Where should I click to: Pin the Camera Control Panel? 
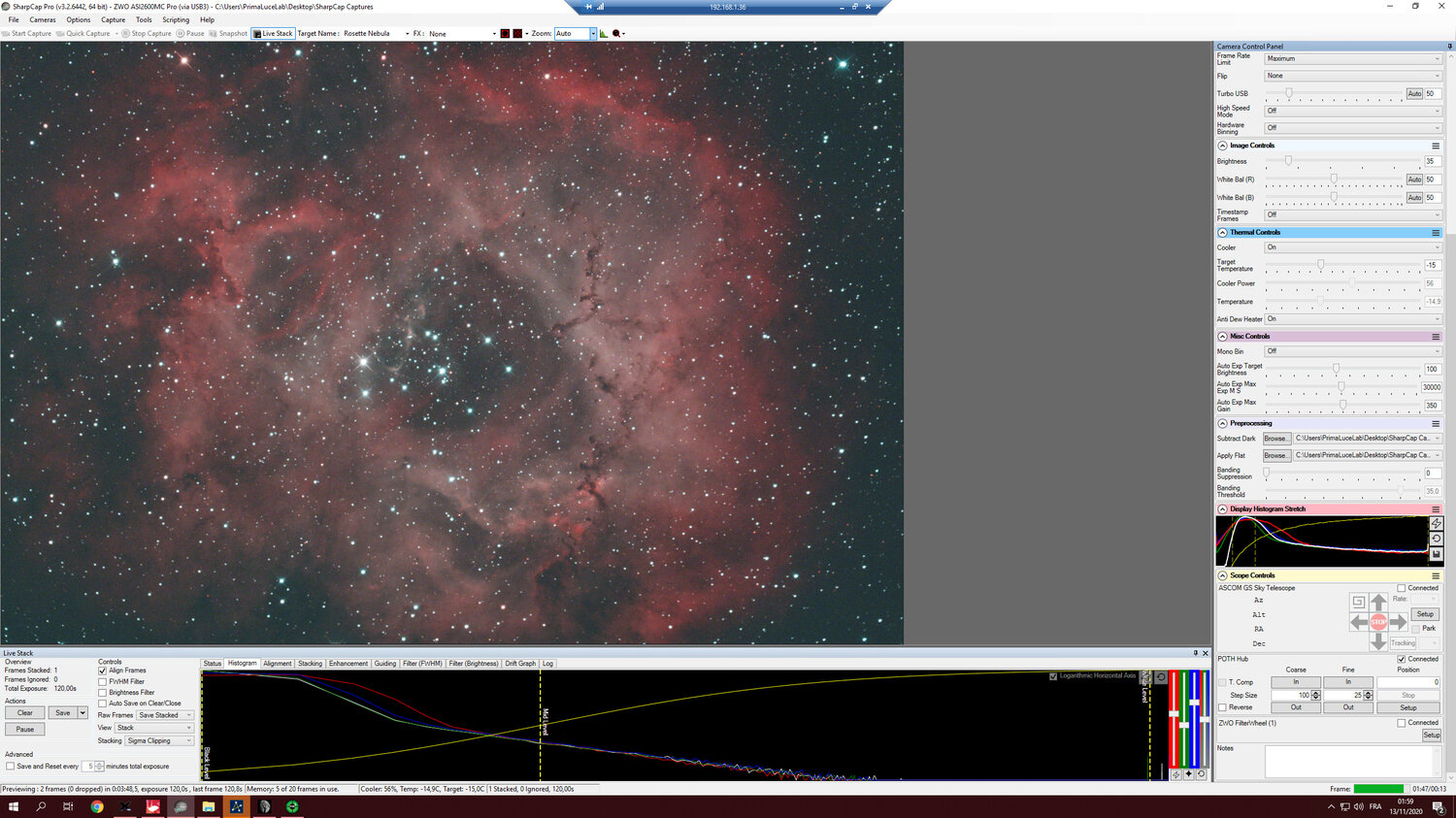pos(1450,46)
